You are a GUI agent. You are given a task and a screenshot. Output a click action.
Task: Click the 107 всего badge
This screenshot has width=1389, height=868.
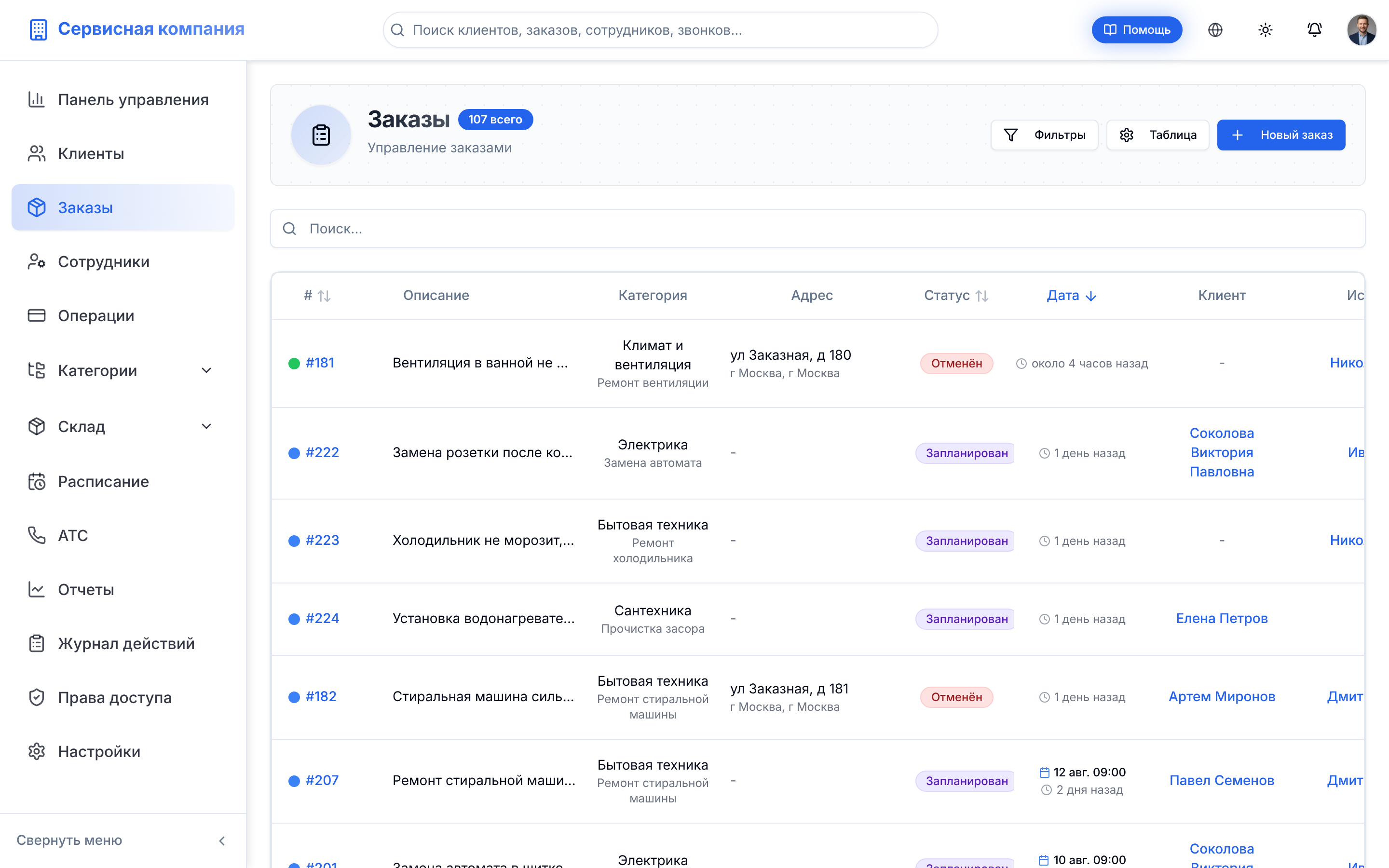coord(495,120)
